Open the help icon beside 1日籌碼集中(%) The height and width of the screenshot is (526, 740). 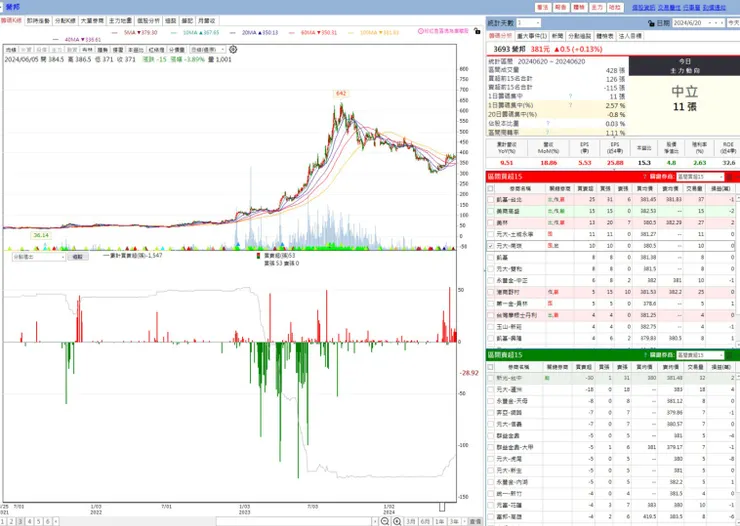(571, 105)
